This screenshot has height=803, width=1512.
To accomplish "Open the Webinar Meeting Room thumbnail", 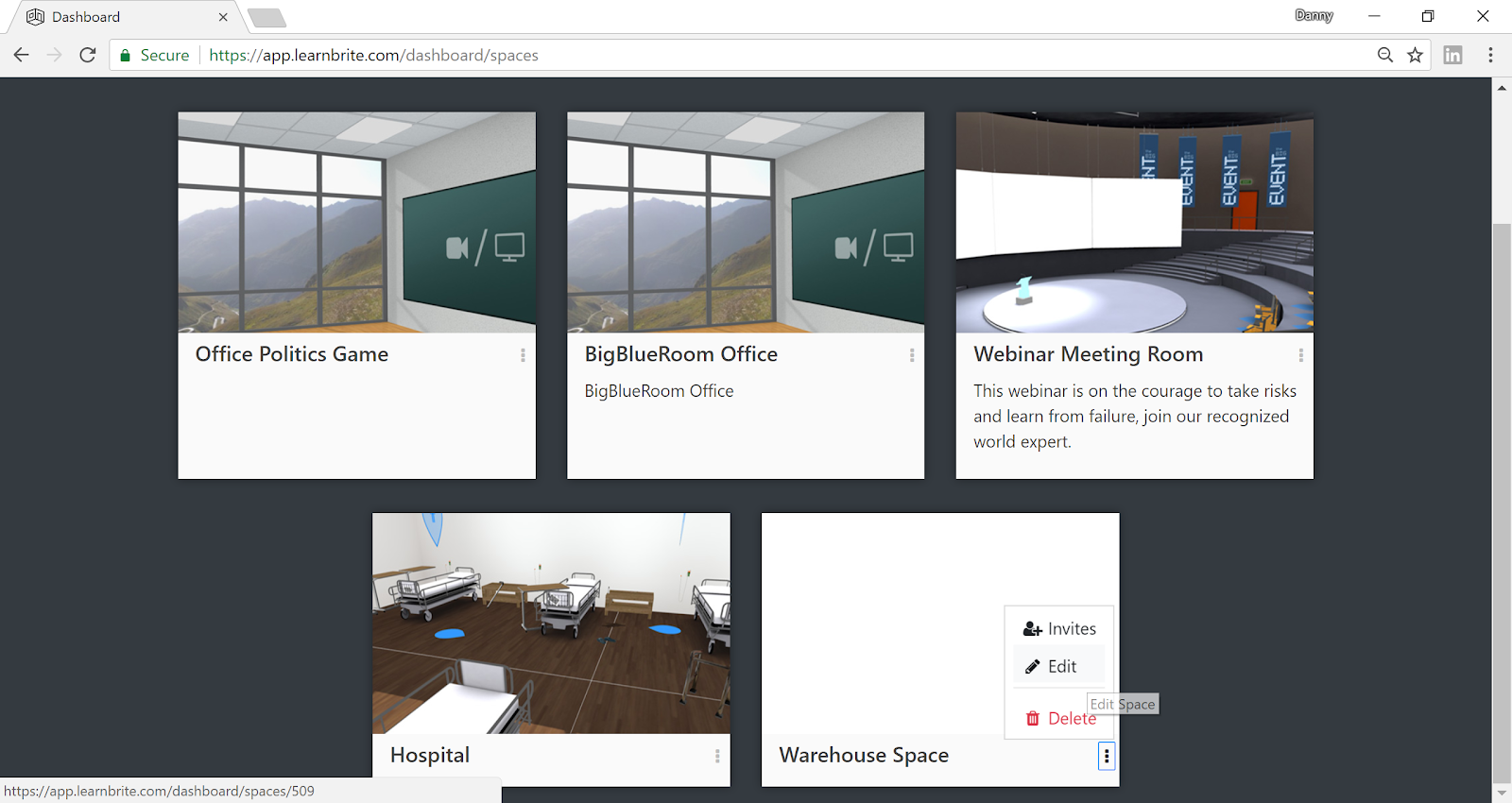I will pyautogui.click(x=1135, y=222).
